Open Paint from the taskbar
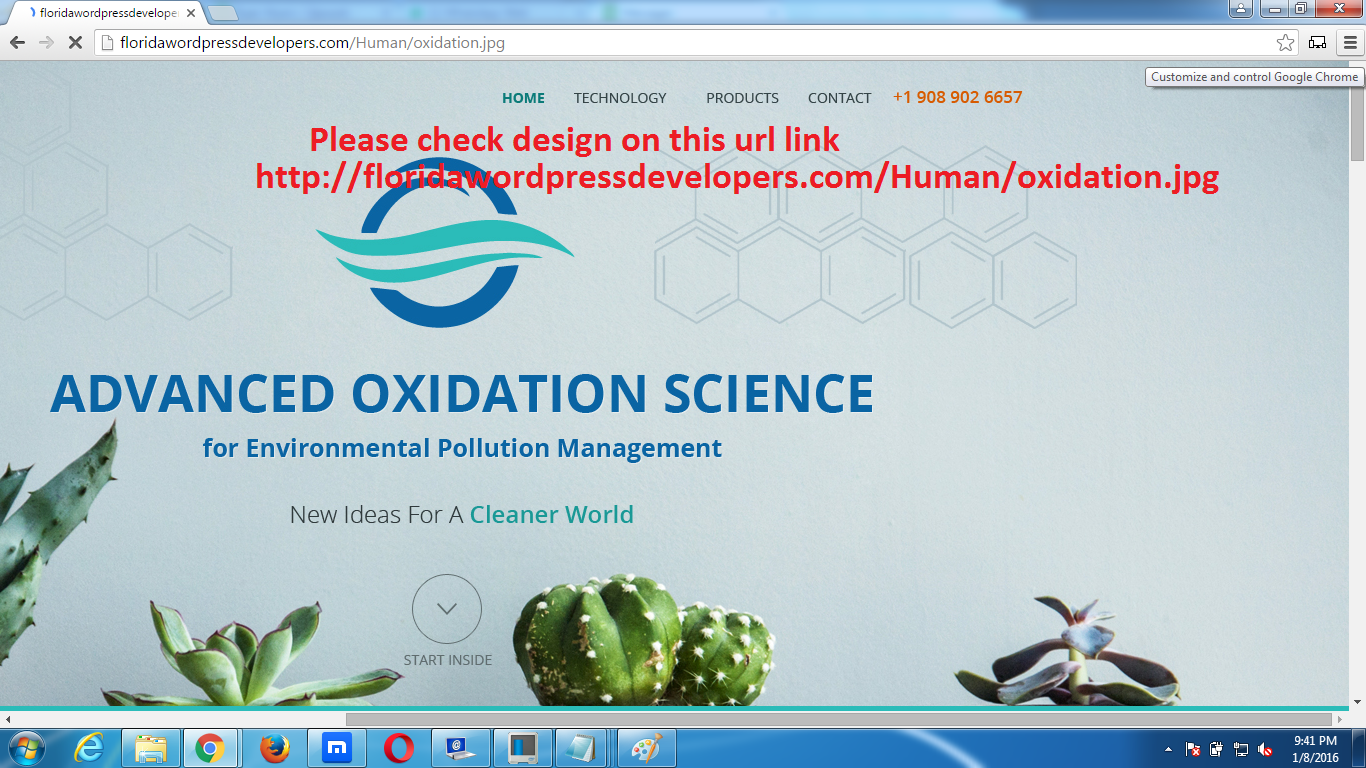The height and width of the screenshot is (768, 1366). click(647, 748)
